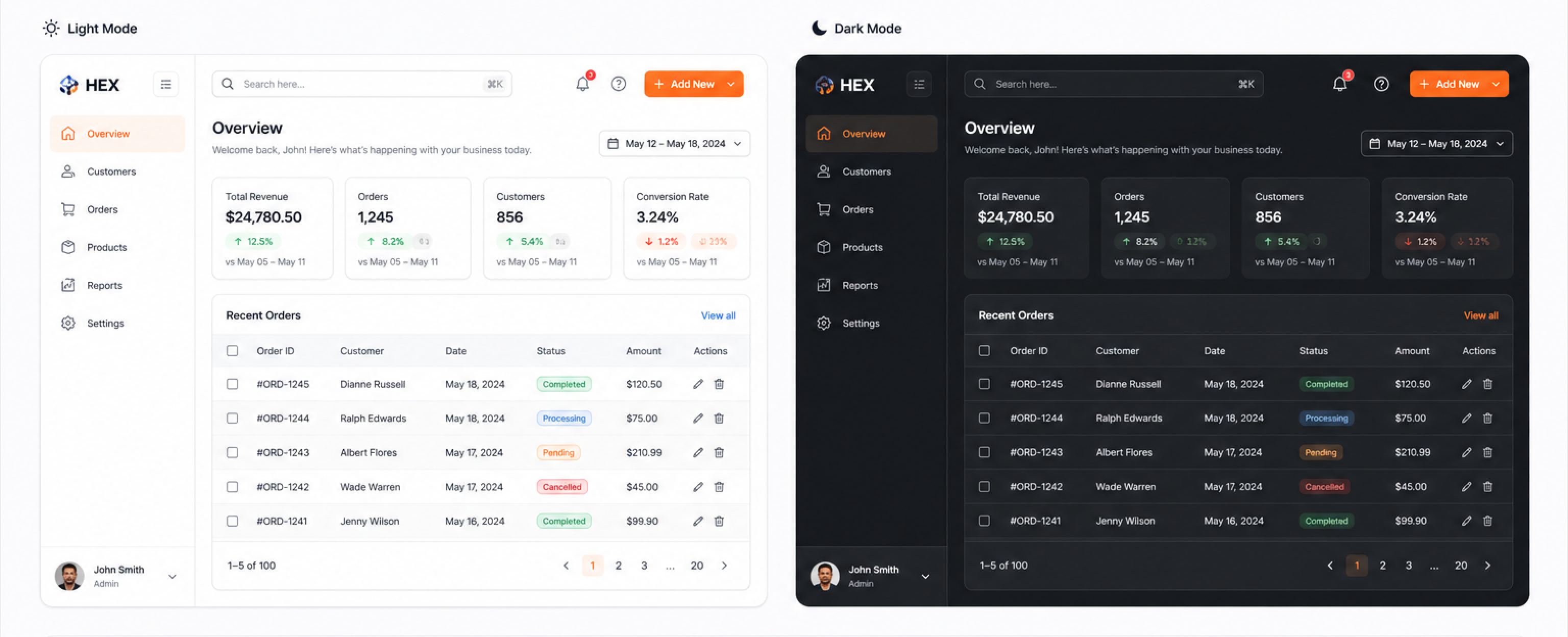Screen dimensions: 1568x637
Task: Open Reports in dark mode sidebar
Action: (871, 285)
